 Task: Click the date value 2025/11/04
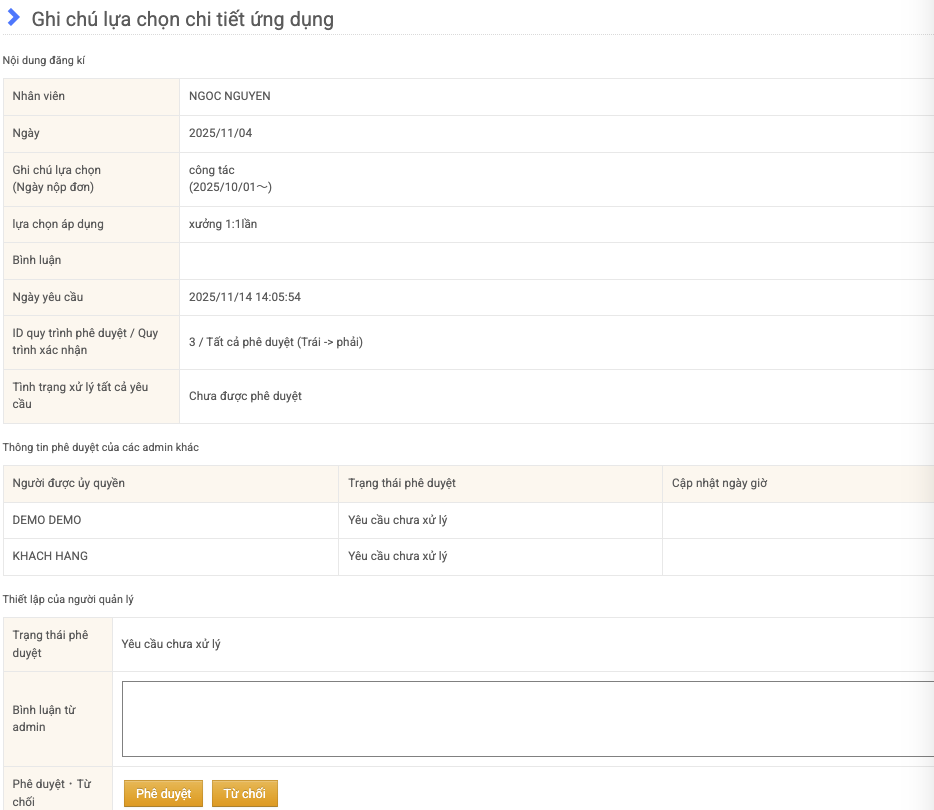point(221,133)
